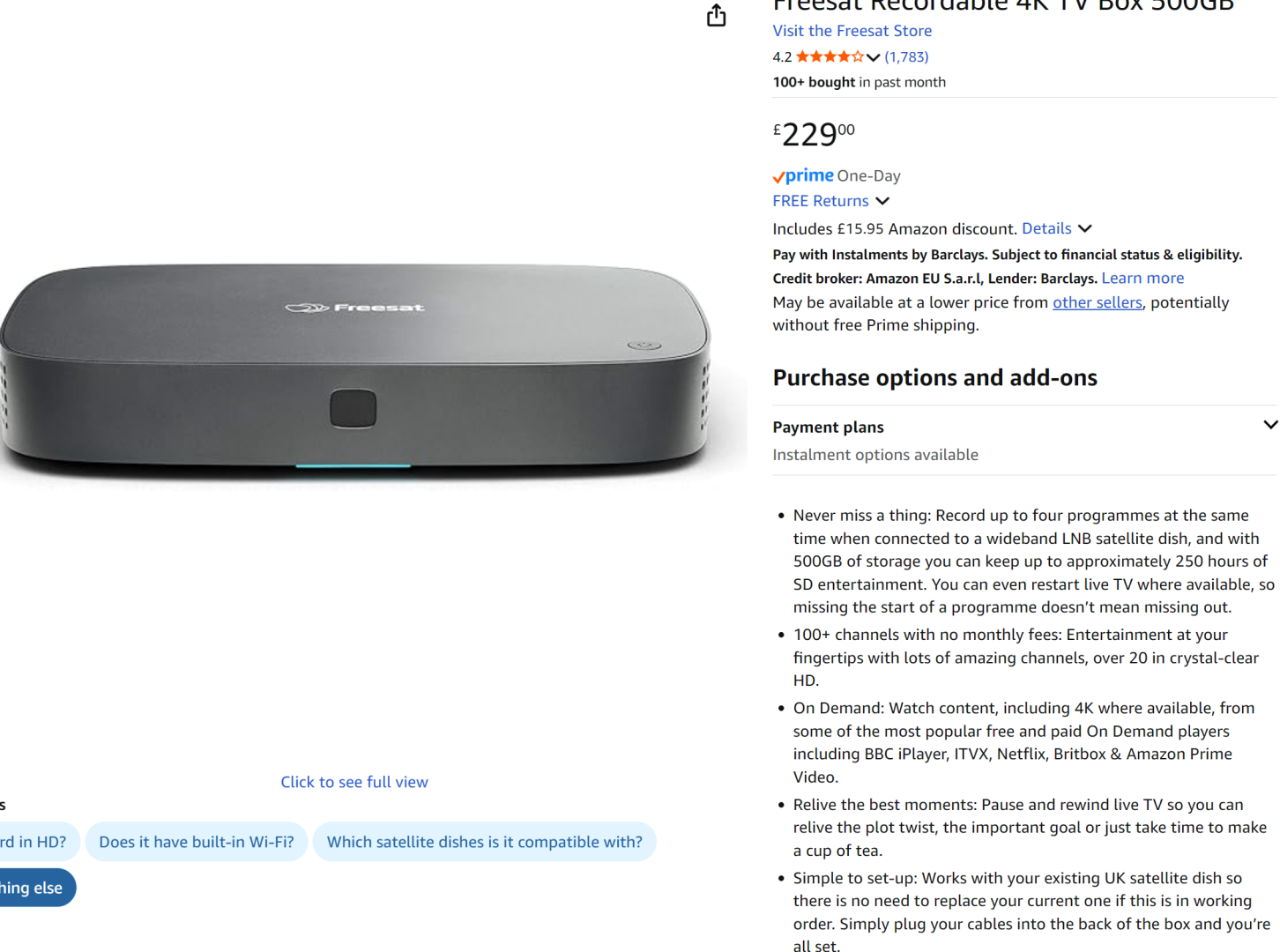The width and height of the screenshot is (1280, 952).
Task: Click to see full view link
Action: 354,782
